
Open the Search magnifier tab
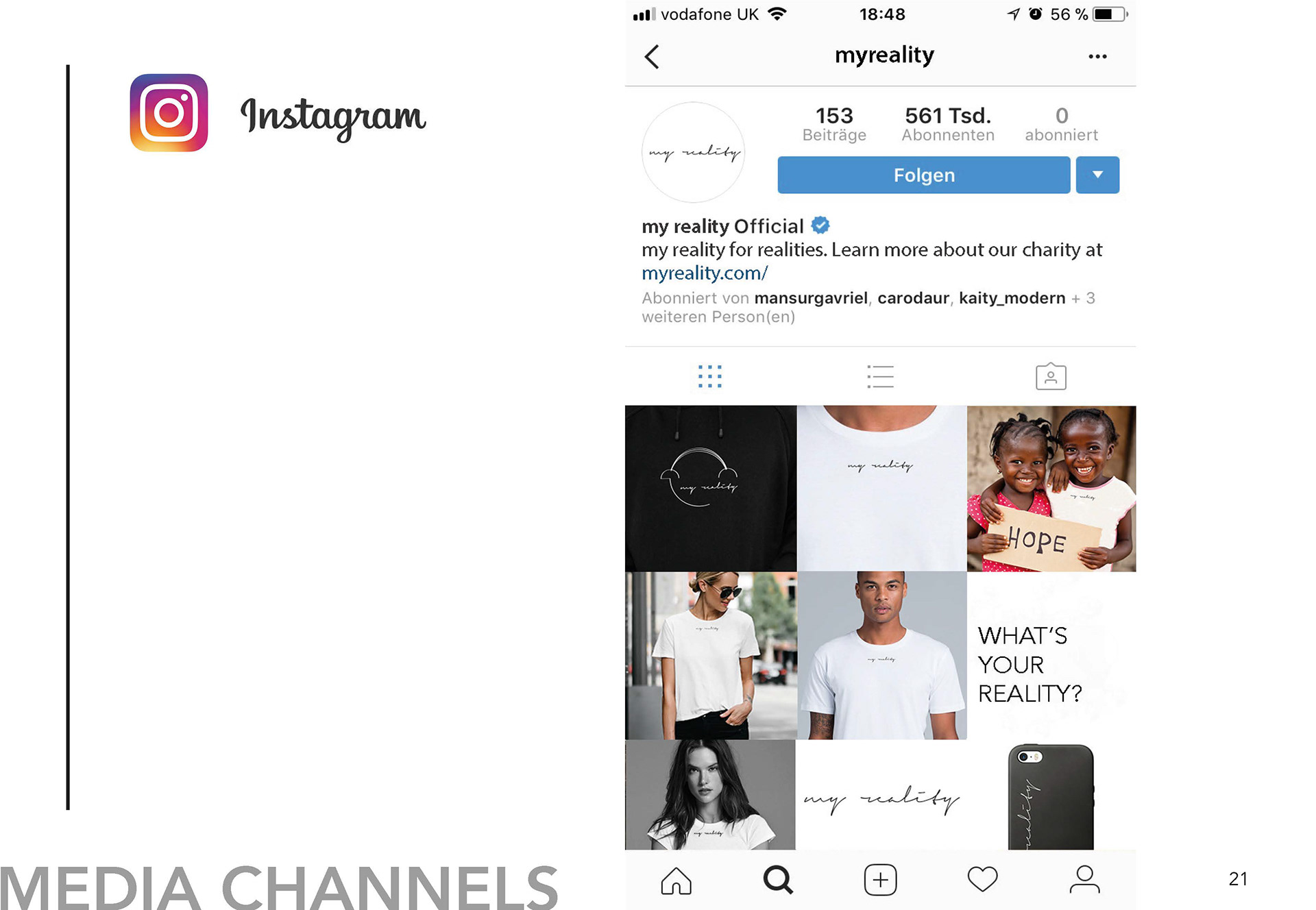coord(778,881)
